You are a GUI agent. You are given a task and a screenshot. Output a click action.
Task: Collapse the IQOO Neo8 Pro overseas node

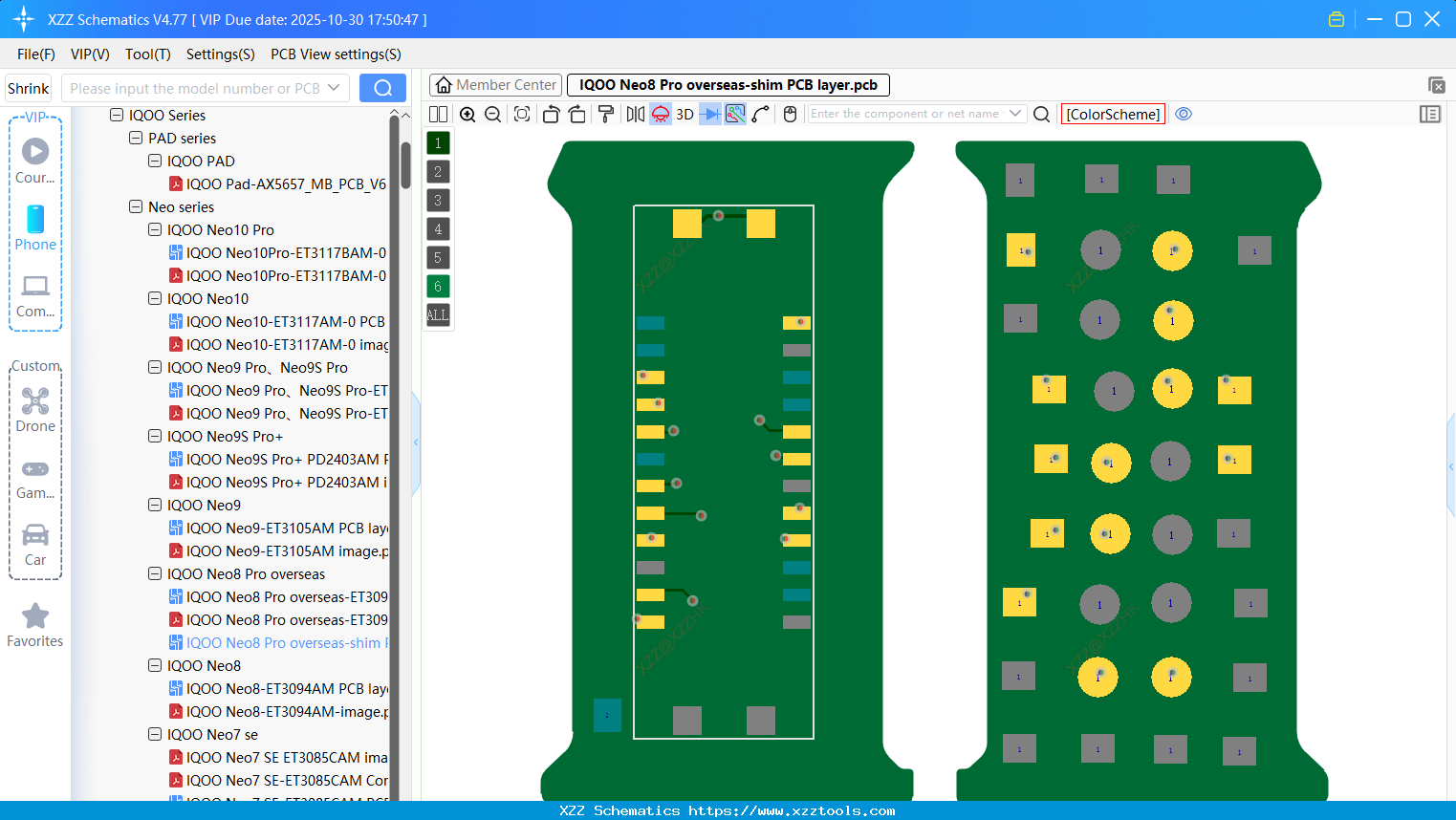[155, 573]
